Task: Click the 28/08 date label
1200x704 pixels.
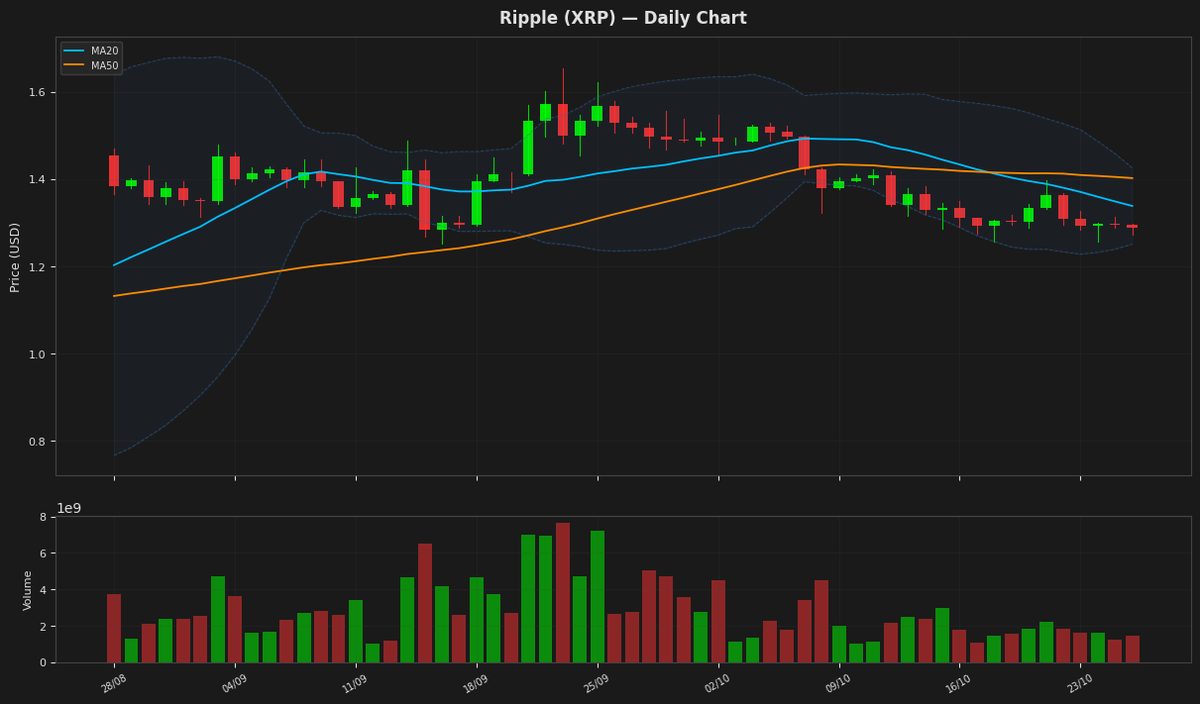Action: click(x=114, y=684)
